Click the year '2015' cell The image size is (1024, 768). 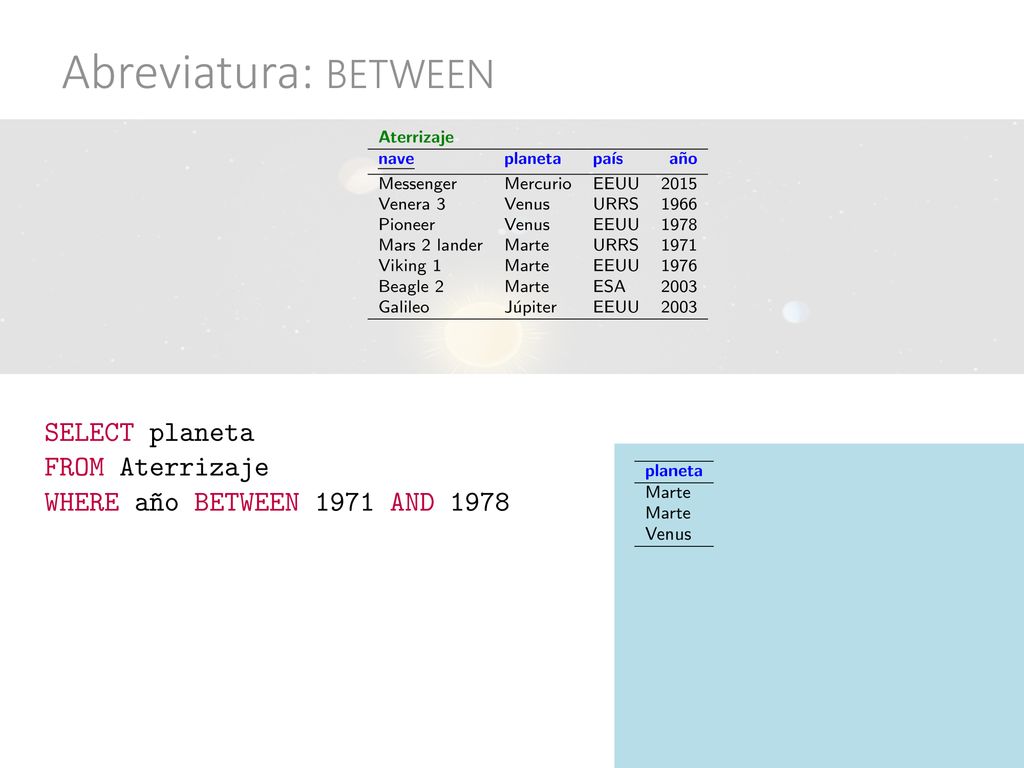click(679, 184)
